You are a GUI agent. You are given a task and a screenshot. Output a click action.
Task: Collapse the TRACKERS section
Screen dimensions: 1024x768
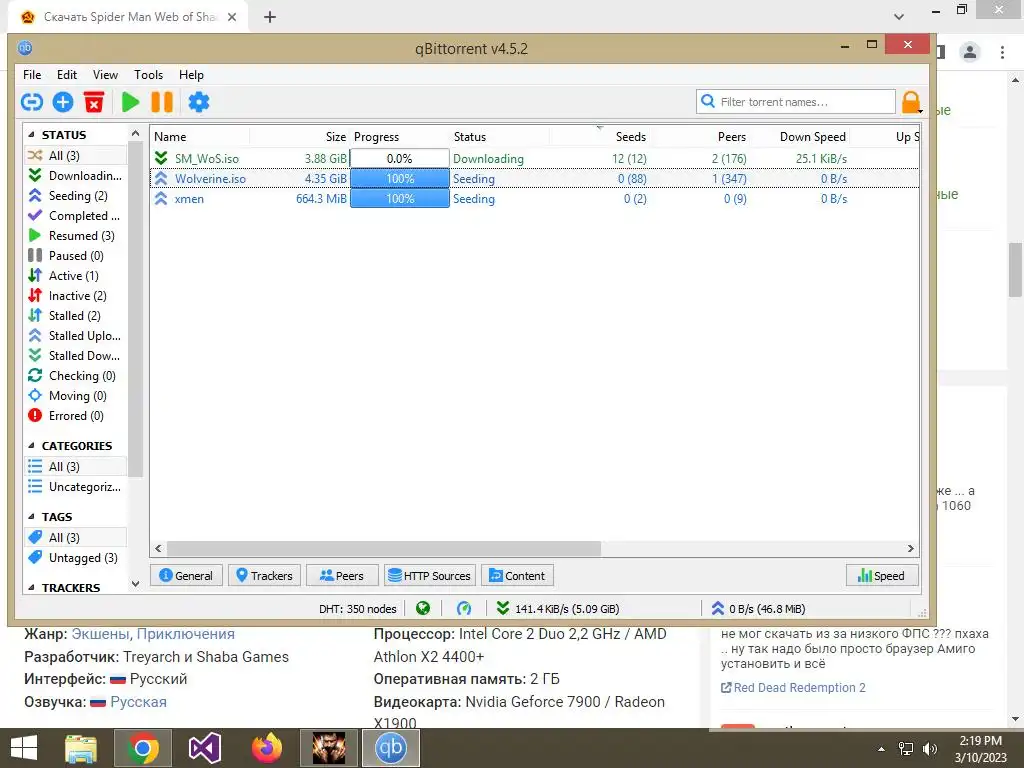point(31,588)
